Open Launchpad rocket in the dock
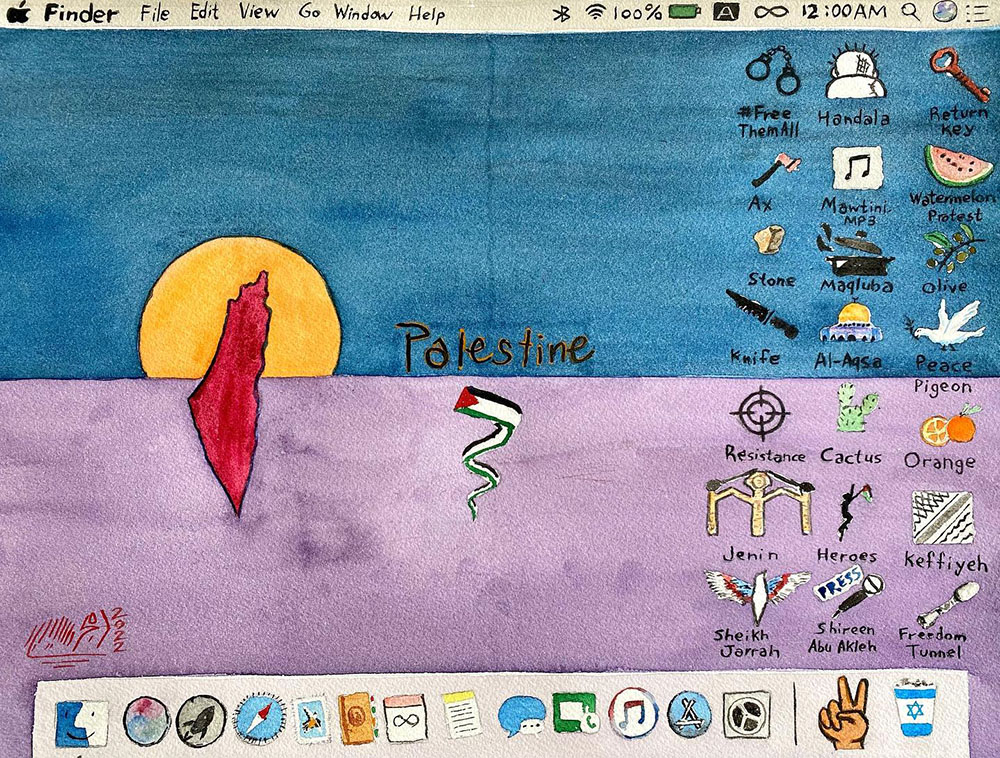This screenshot has width=1000, height=758. (201, 721)
